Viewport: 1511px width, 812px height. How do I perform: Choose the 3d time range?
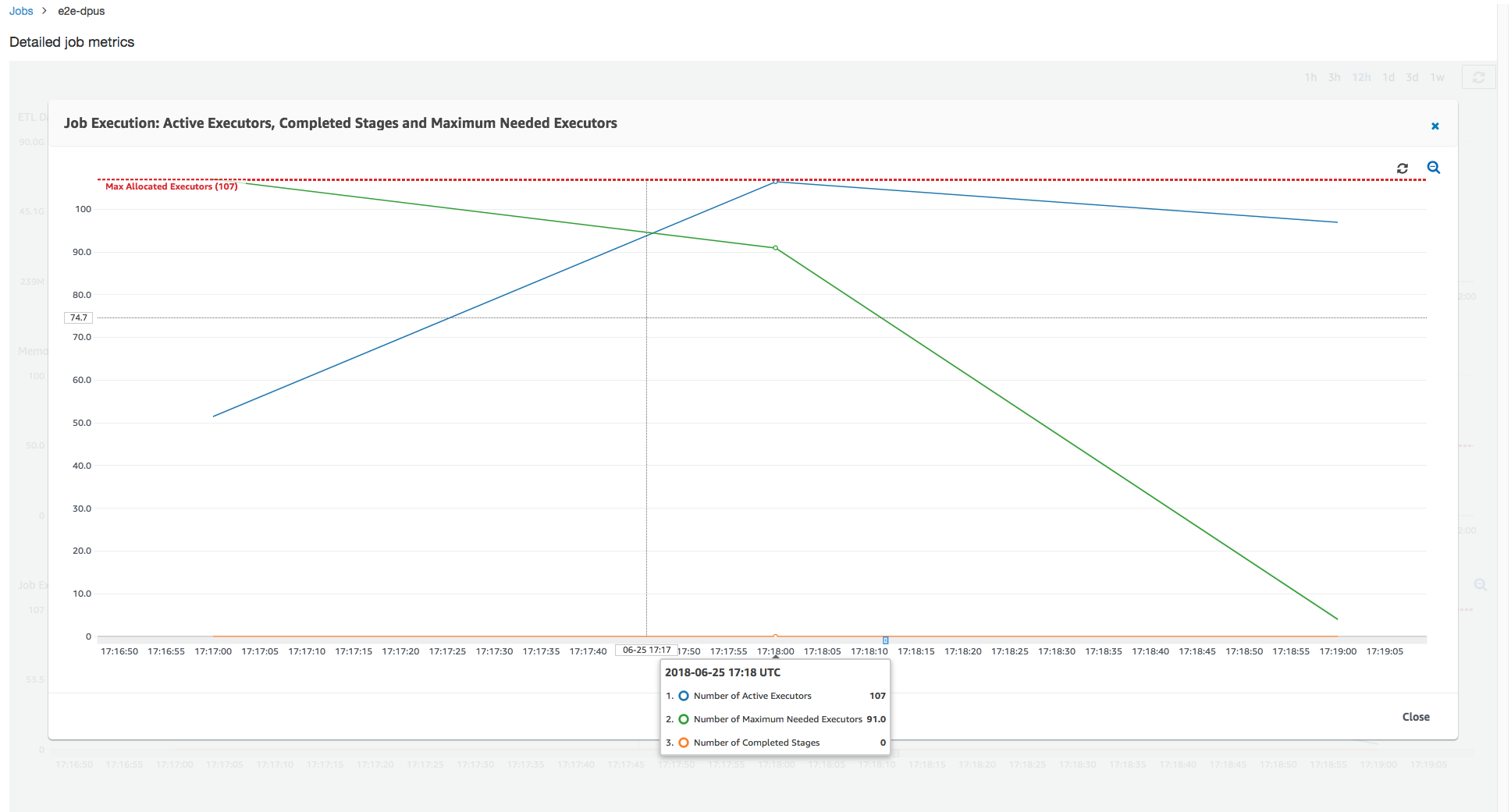(x=1412, y=77)
